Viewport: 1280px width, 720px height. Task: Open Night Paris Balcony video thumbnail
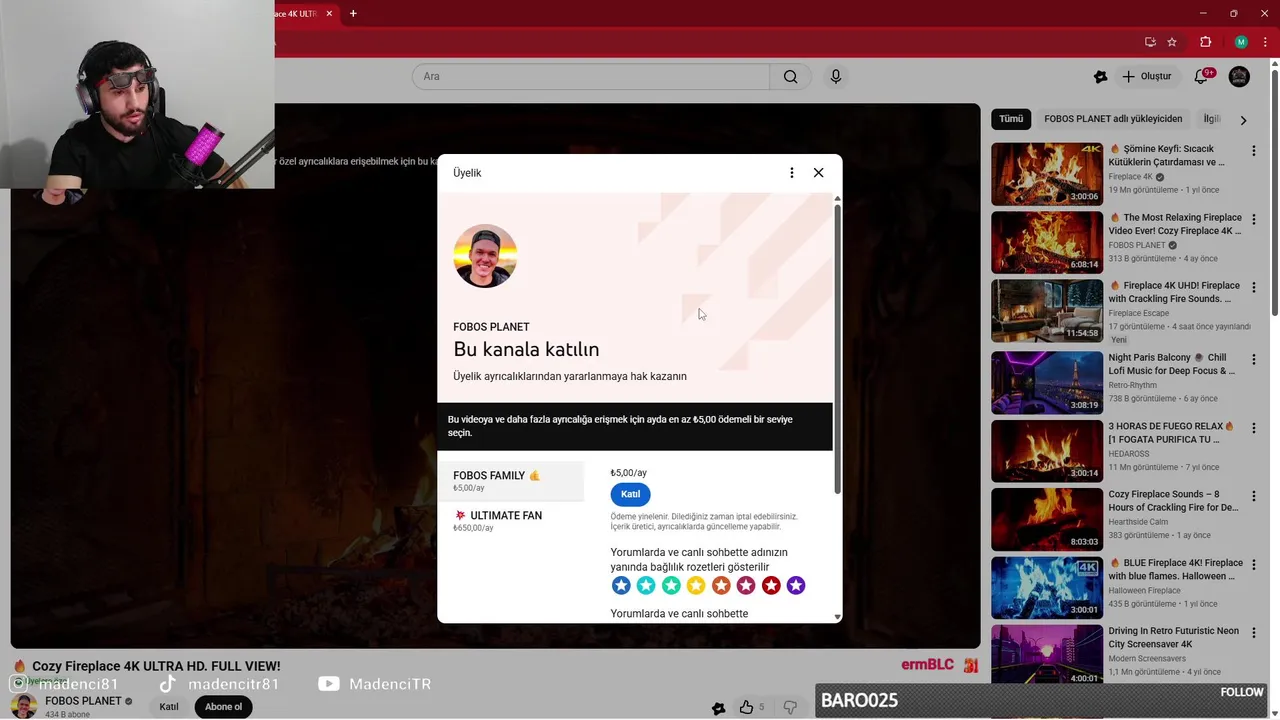(x=1047, y=383)
